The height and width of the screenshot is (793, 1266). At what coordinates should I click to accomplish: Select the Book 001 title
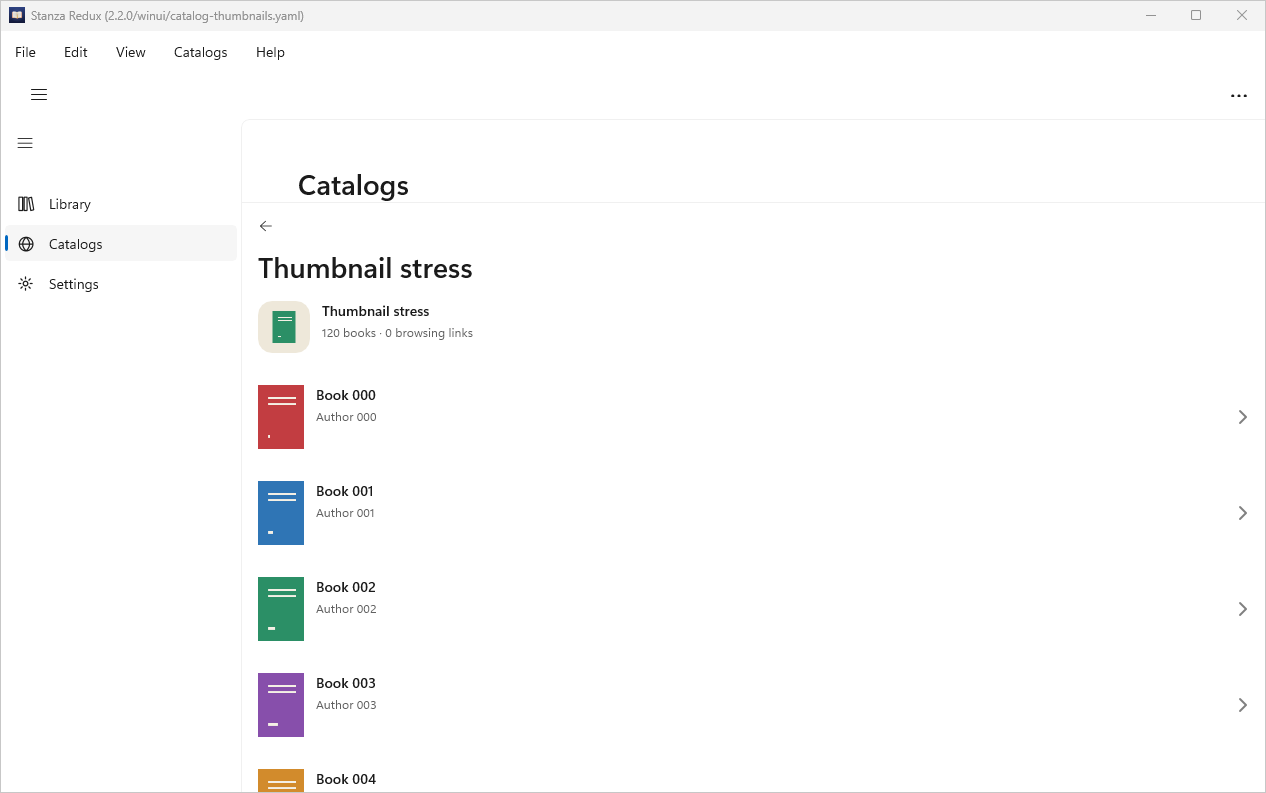(x=345, y=491)
